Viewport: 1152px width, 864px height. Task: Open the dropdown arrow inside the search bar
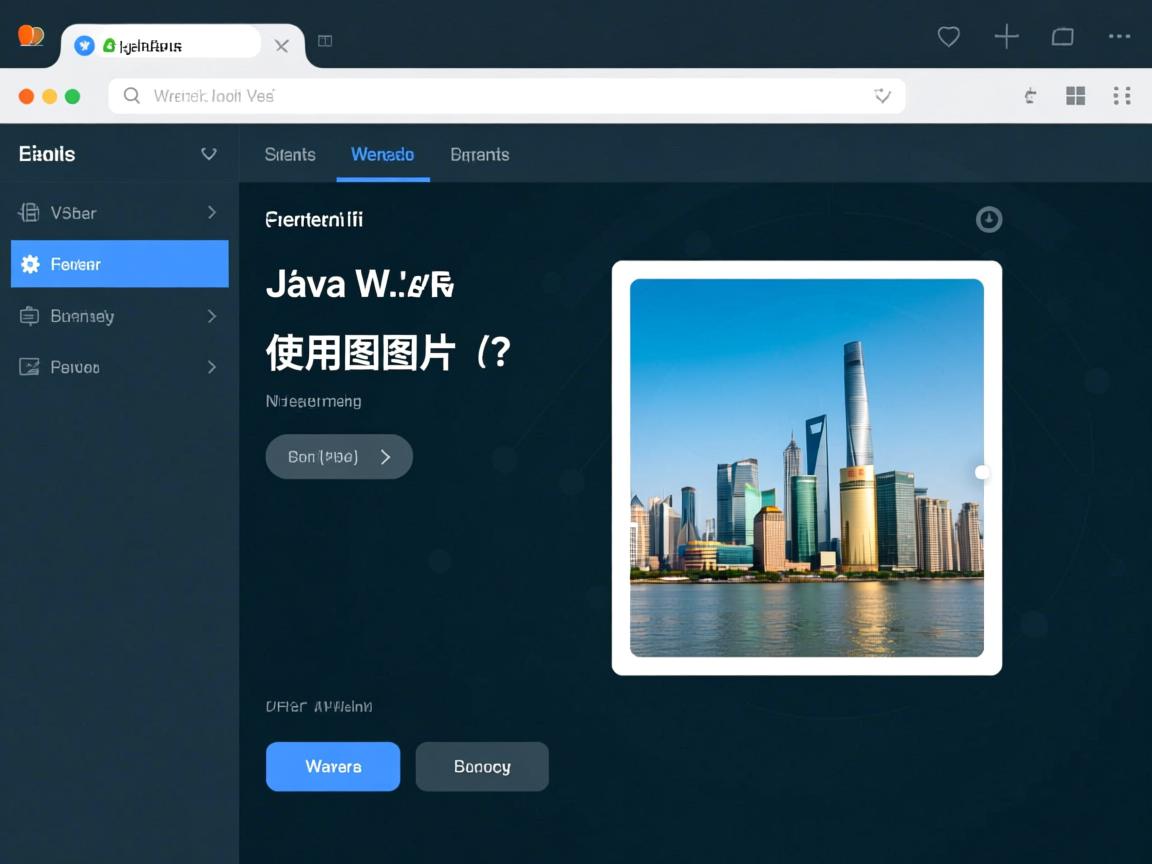point(883,96)
